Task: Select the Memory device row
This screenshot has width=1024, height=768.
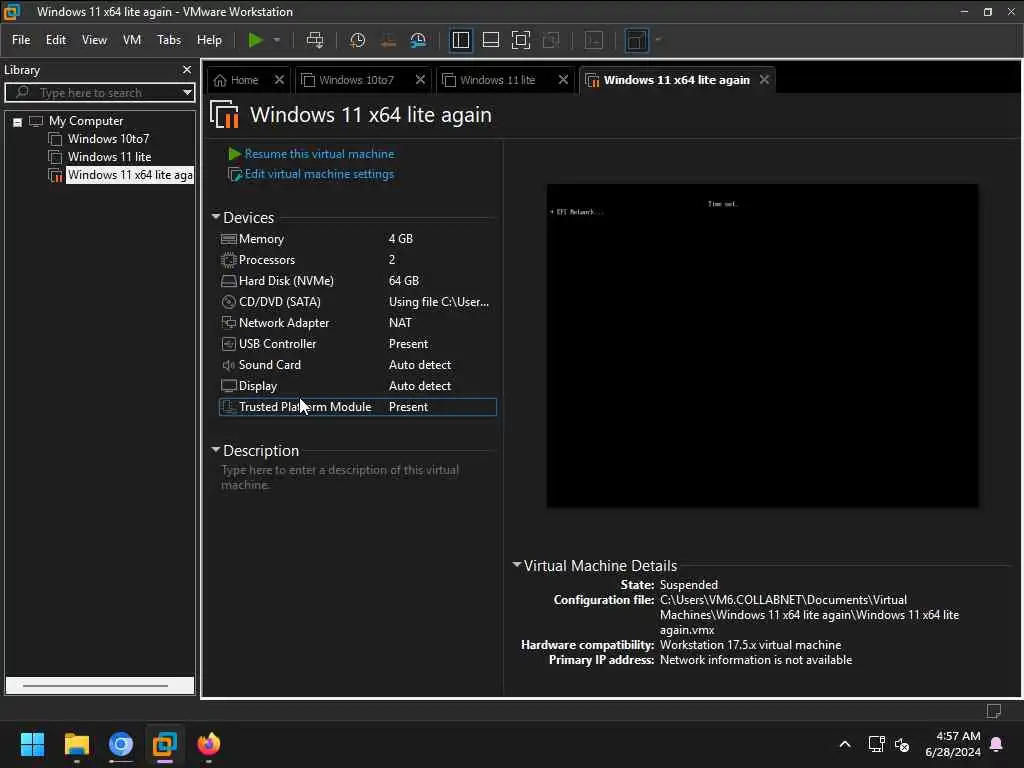Action: (357, 239)
